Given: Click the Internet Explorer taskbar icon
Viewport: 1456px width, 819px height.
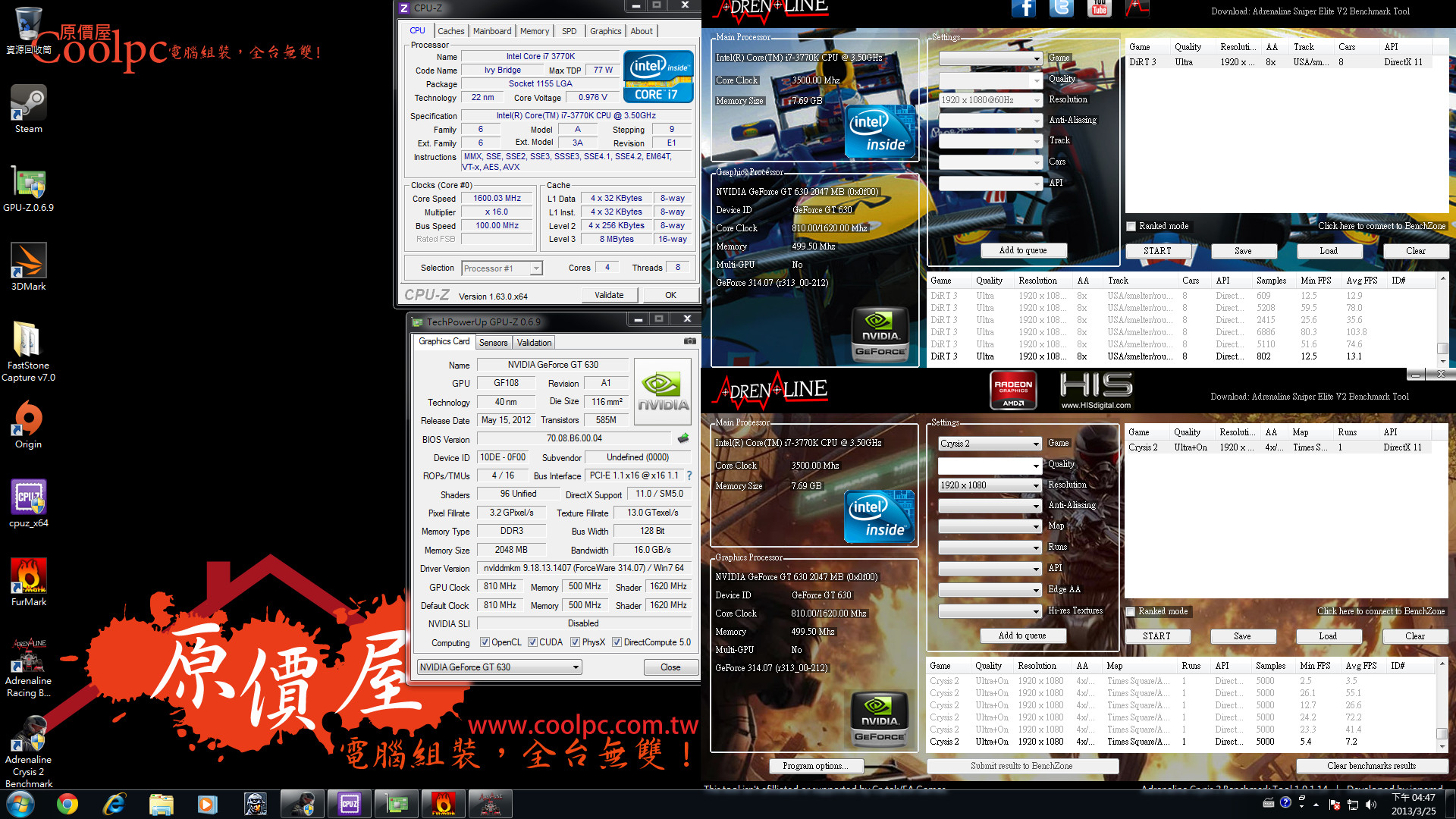Looking at the screenshot, I should coord(114,804).
